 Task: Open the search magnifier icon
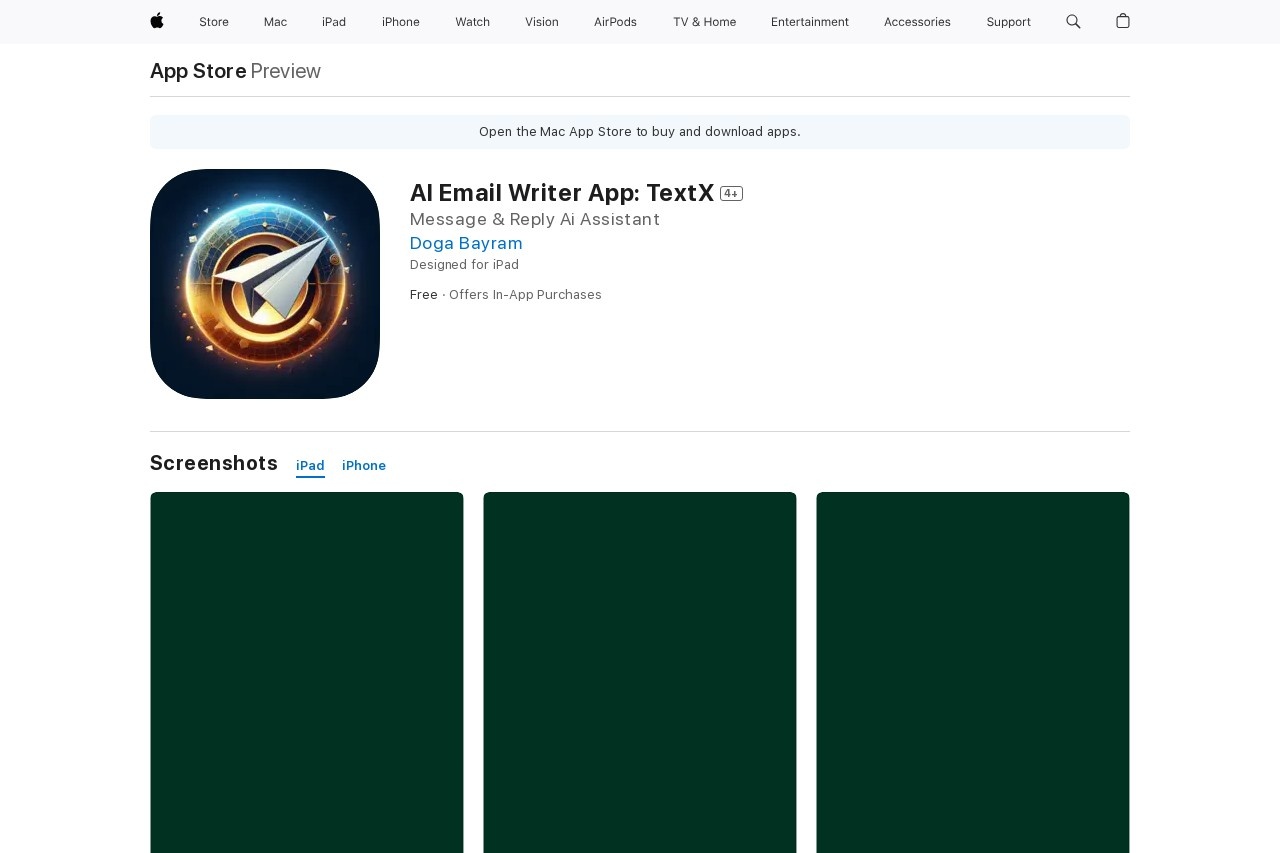pos(1073,21)
